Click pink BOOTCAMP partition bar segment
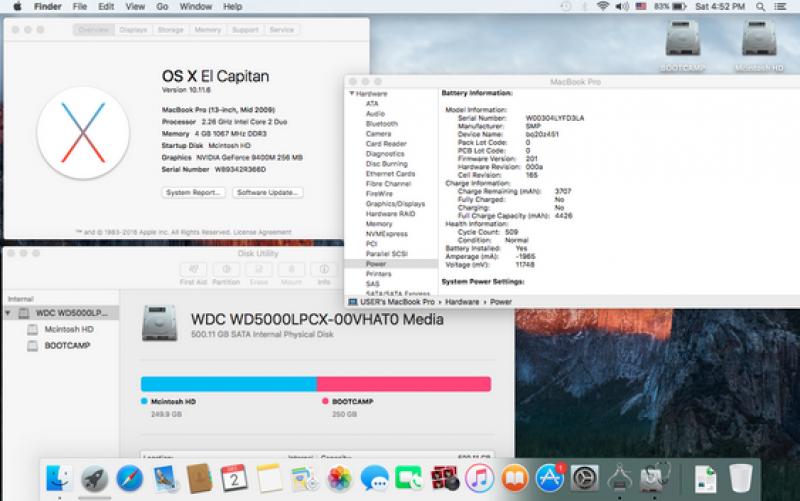This screenshot has width=800, height=501. [x=404, y=384]
